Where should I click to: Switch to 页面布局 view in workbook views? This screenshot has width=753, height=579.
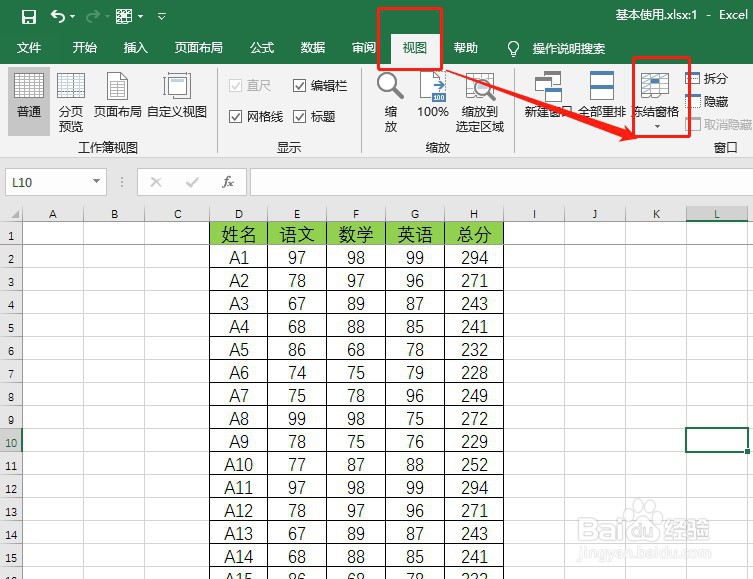pos(118,95)
